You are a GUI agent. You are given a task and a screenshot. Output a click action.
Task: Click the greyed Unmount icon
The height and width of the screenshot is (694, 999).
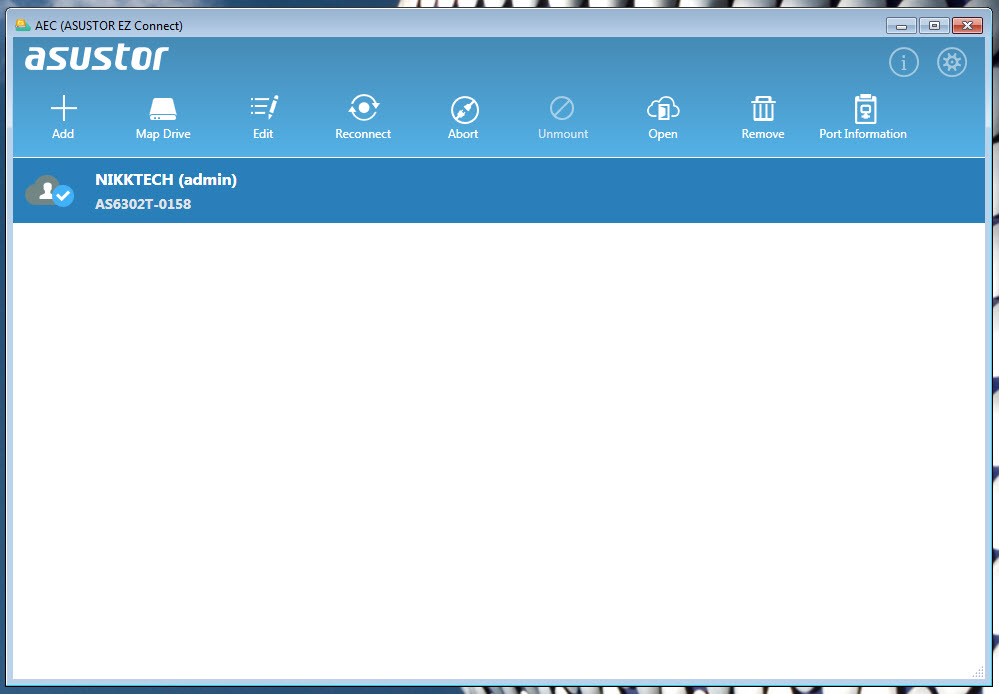[x=562, y=108]
